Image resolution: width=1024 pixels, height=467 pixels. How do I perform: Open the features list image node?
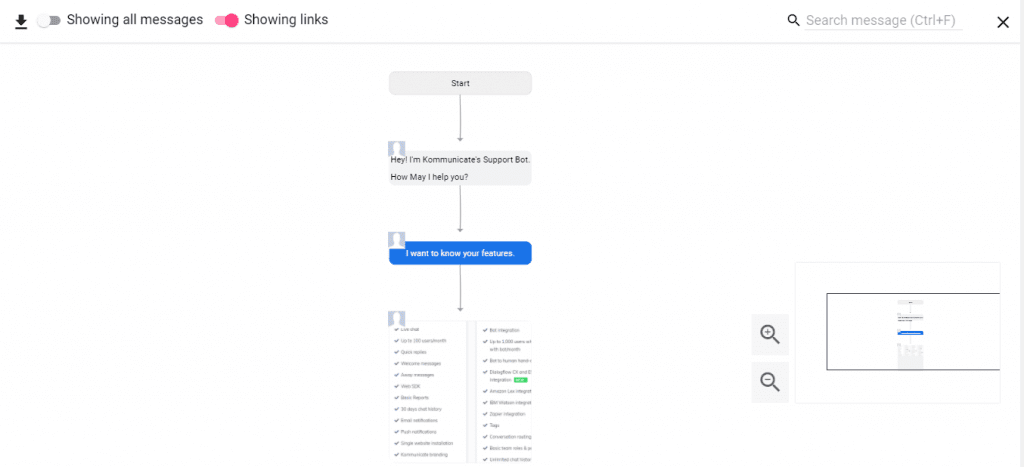460,392
